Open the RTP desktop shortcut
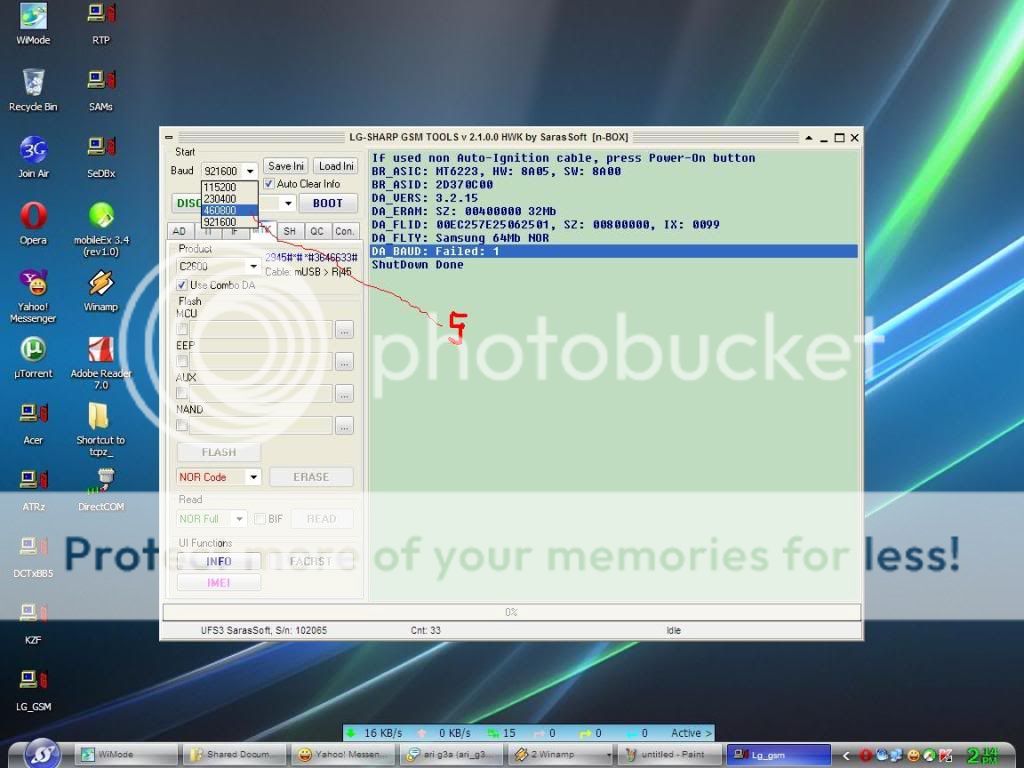Image resolution: width=1024 pixels, height=768 pixels. [x=101, y=24]
